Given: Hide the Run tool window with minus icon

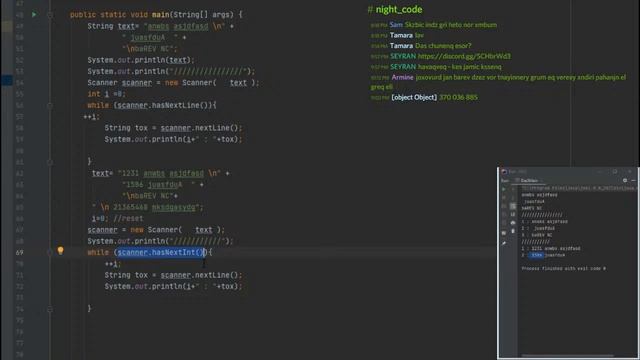Looking at the screenshot, I should tap(633, 180).
